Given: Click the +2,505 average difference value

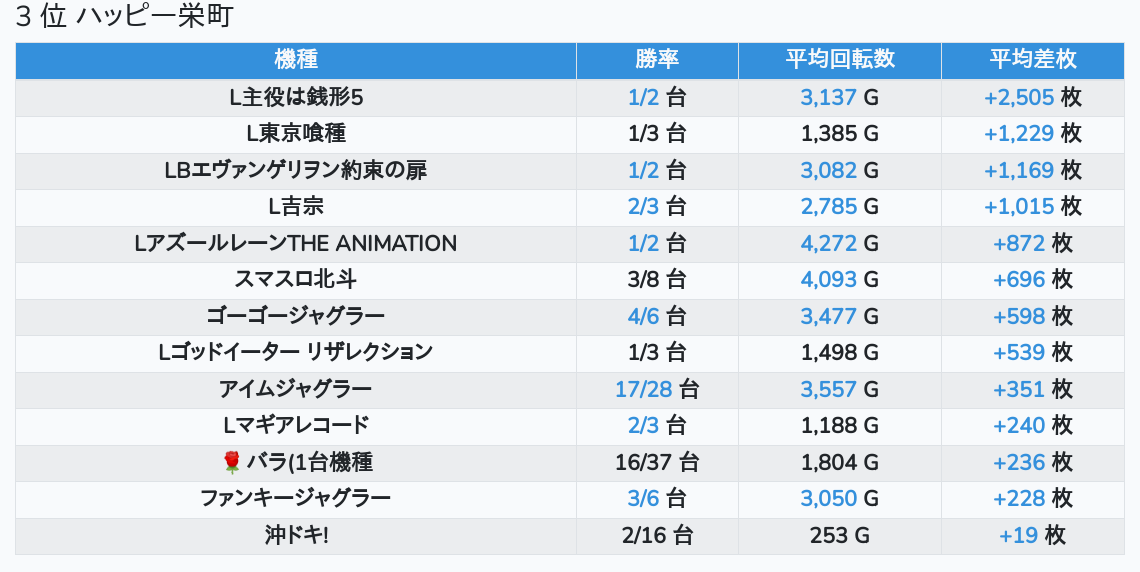Looking at the screenshot, I should pyautogui.click(x=1018, y=98).
